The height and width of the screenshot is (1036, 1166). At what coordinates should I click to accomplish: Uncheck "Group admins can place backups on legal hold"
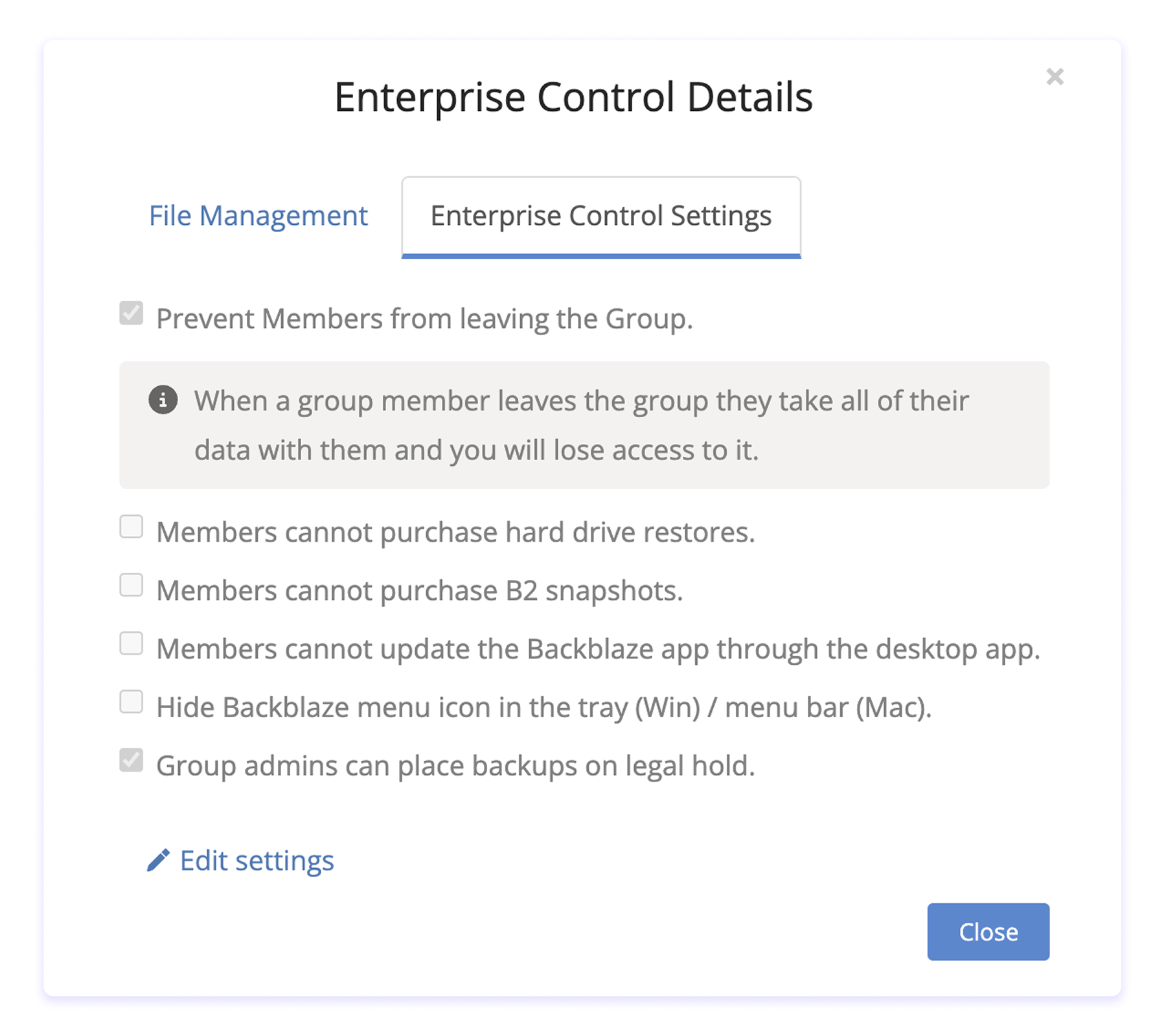coord(131,761)
